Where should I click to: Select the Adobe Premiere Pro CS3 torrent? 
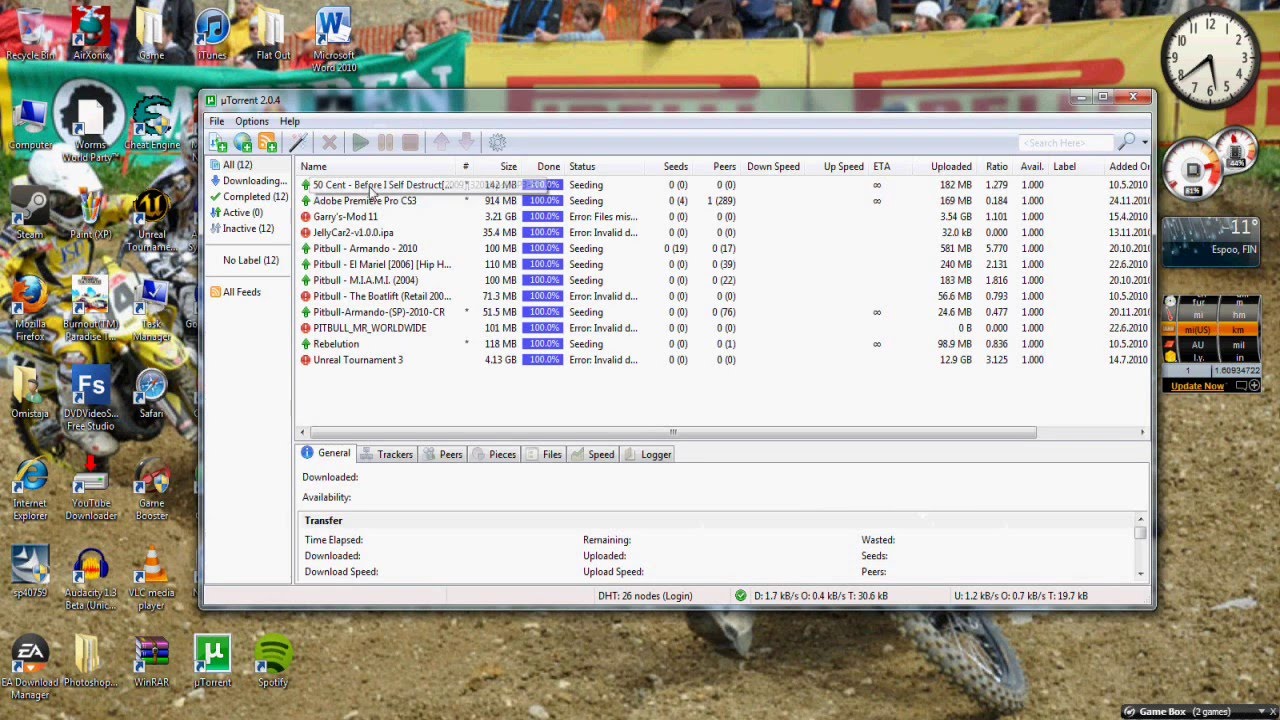coord(722,201)
